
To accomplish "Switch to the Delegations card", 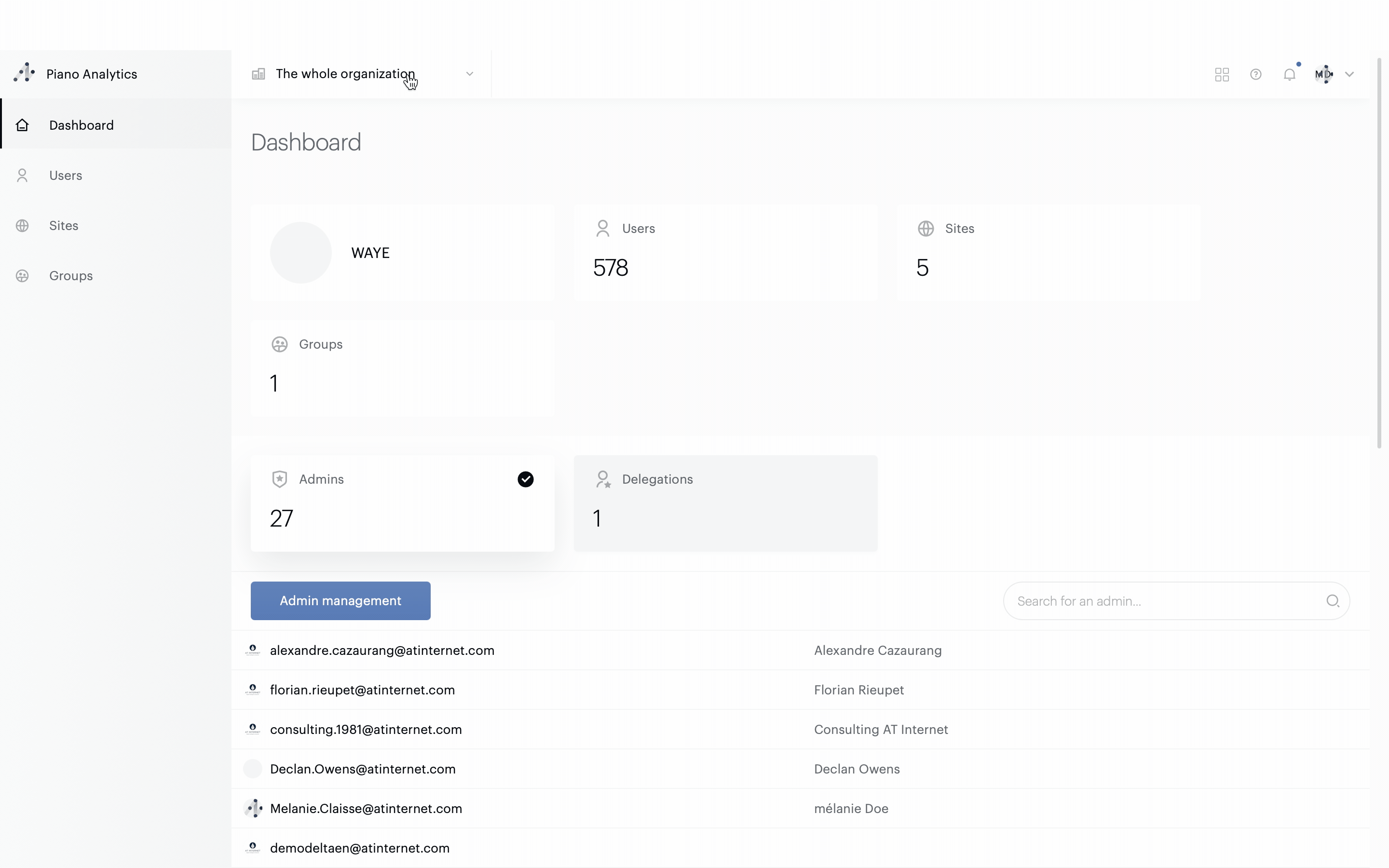I will pyautogui.click(x=725, y=503).
